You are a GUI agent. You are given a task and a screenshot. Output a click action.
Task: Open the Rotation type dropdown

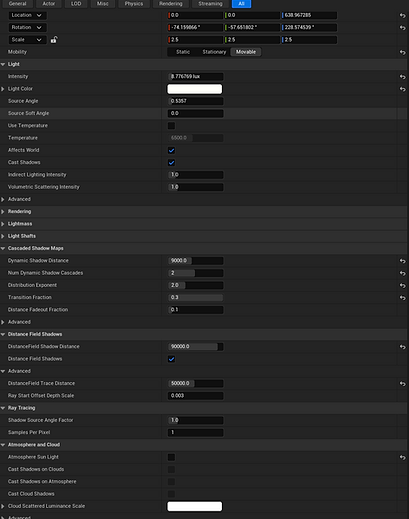click(27, 27)
